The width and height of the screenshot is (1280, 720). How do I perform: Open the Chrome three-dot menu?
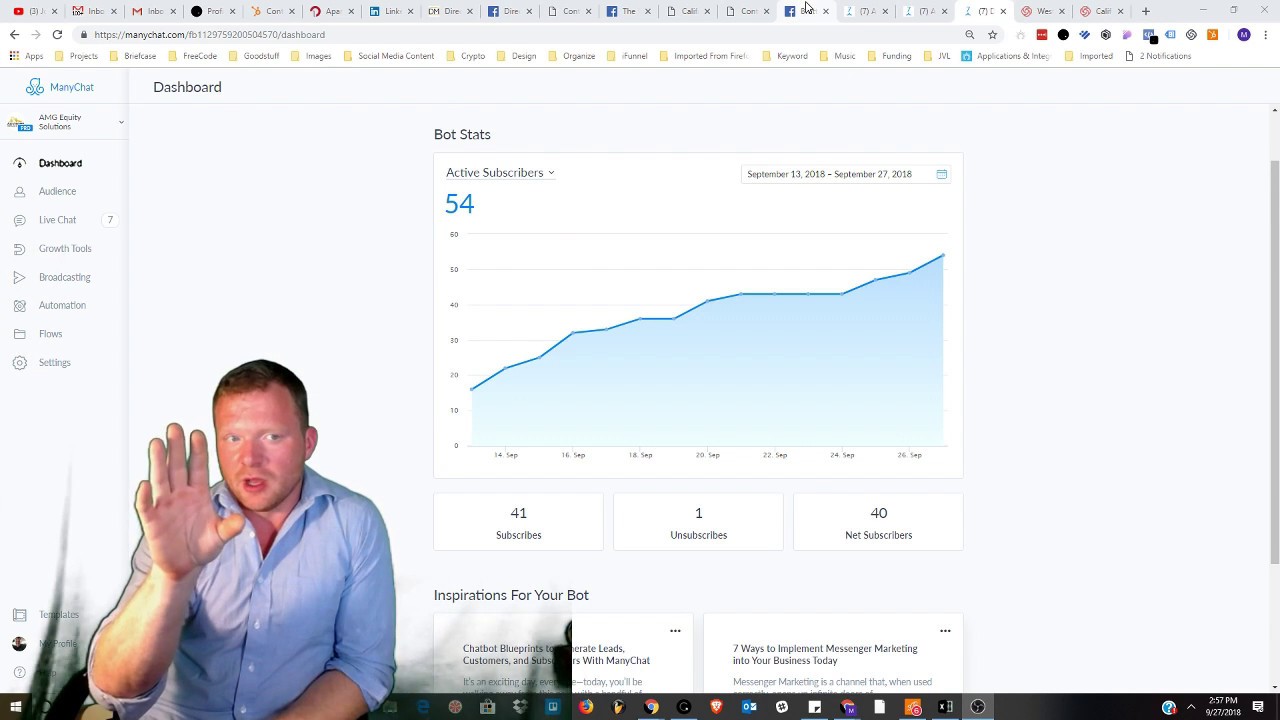(1266, 34)
